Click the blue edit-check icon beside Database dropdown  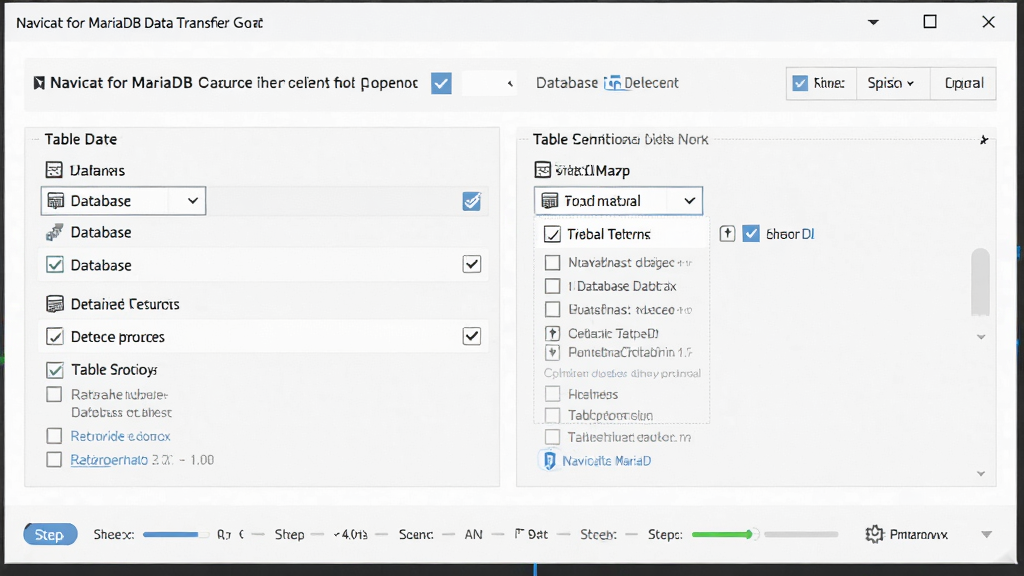click(x=472, y=201)
